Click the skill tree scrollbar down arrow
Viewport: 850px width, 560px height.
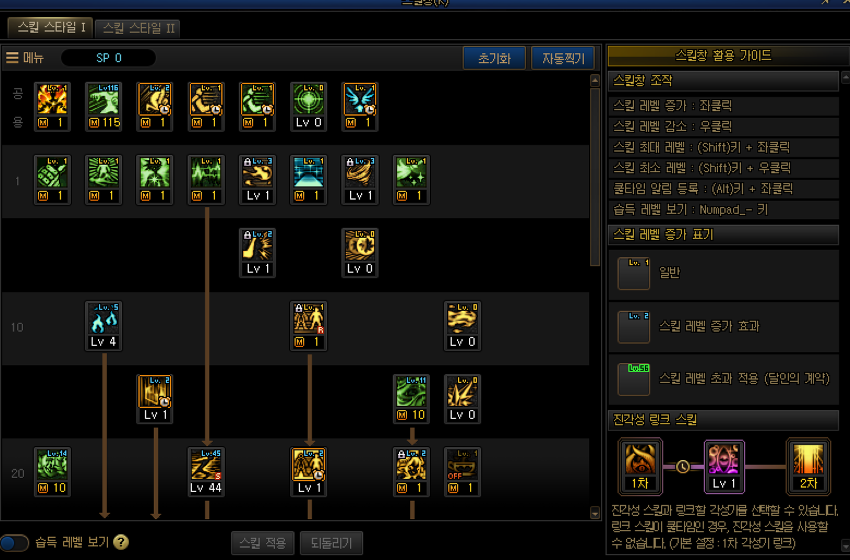[595, 512]
